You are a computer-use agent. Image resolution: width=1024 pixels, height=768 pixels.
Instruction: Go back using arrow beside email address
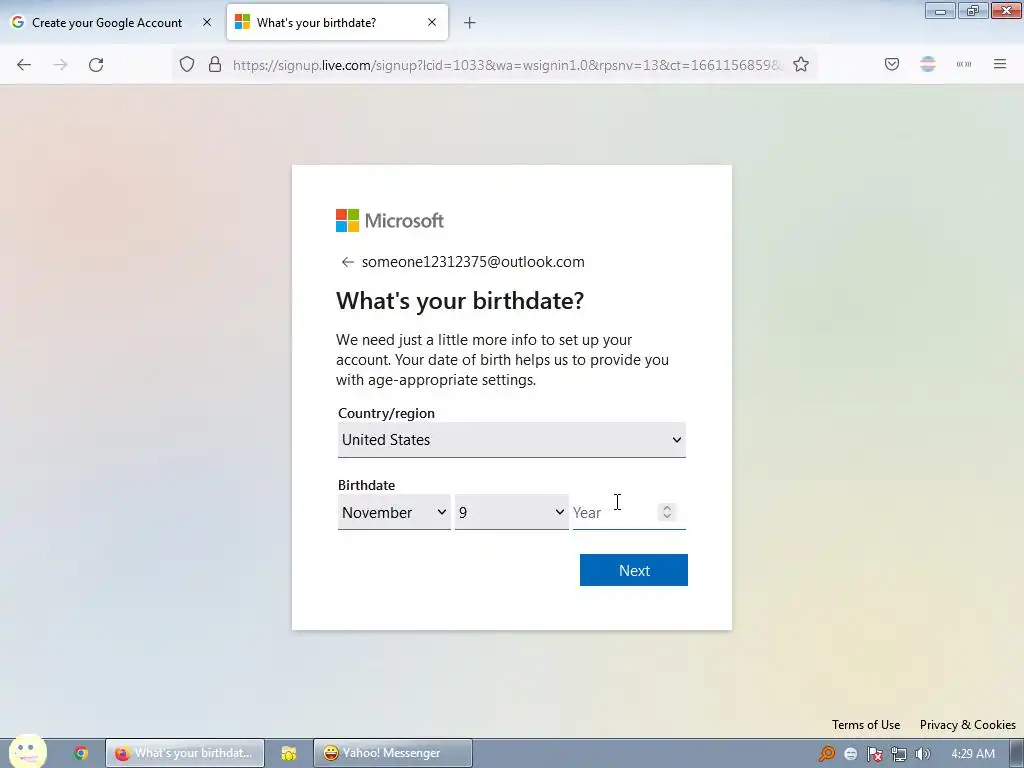(x=347, y=262)
